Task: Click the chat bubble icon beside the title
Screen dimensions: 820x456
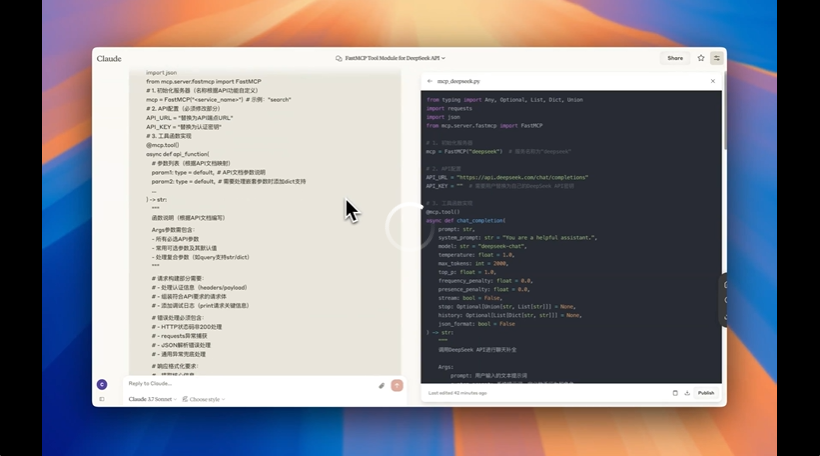Action: (x=338, y=58)
